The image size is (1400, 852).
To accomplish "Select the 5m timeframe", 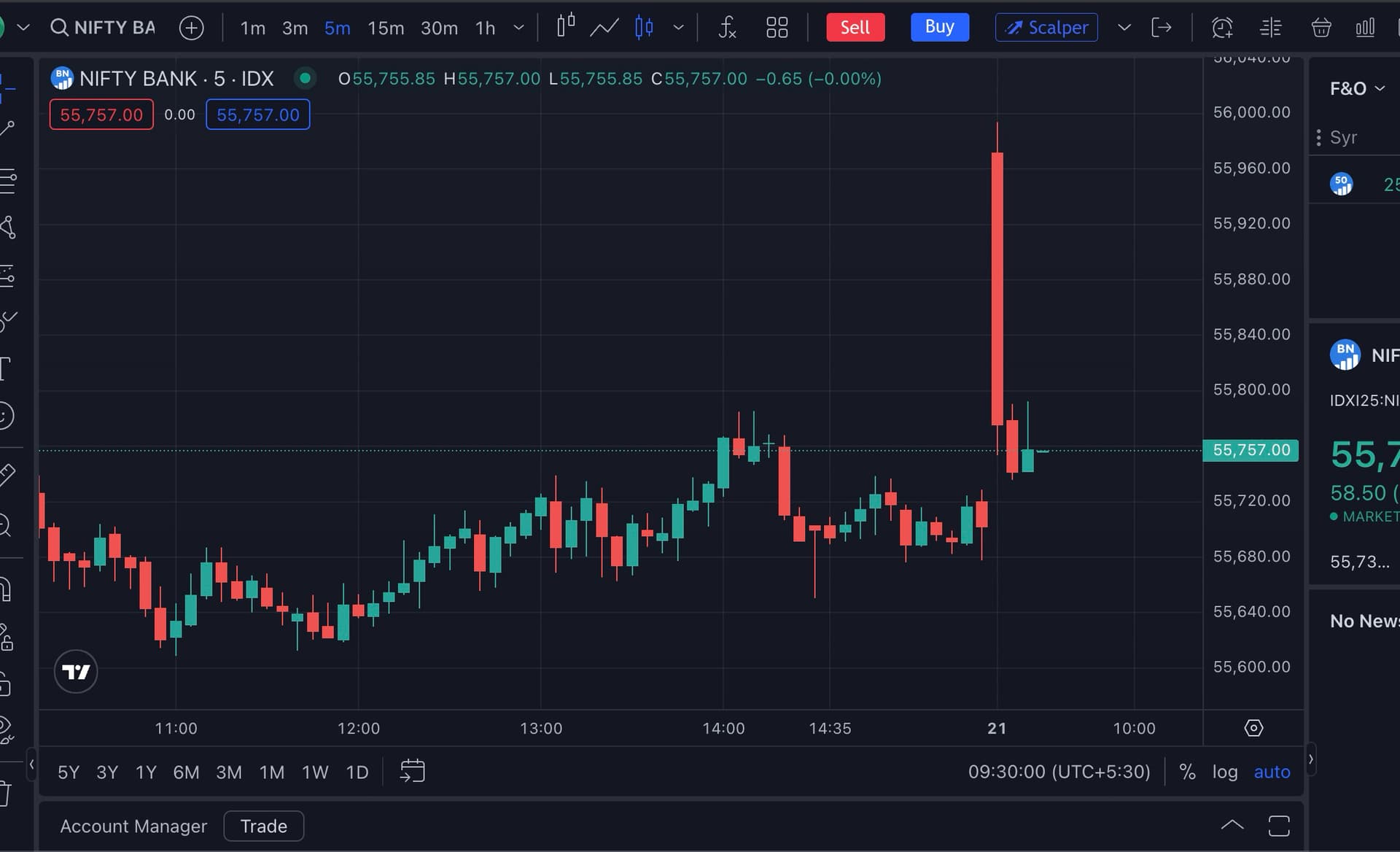I will [337, 28].
